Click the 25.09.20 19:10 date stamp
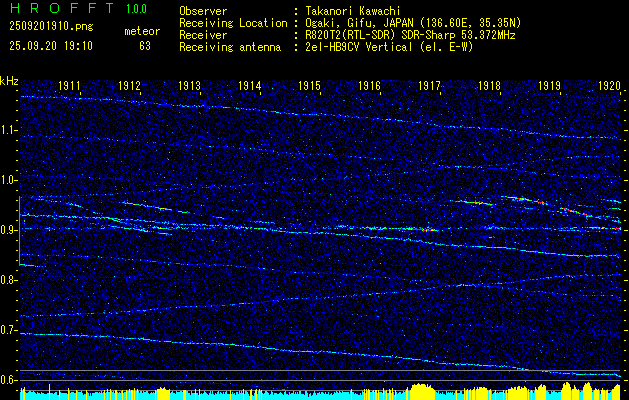The width and height of the screenshot is (629, 400). (x=48, y=45)
